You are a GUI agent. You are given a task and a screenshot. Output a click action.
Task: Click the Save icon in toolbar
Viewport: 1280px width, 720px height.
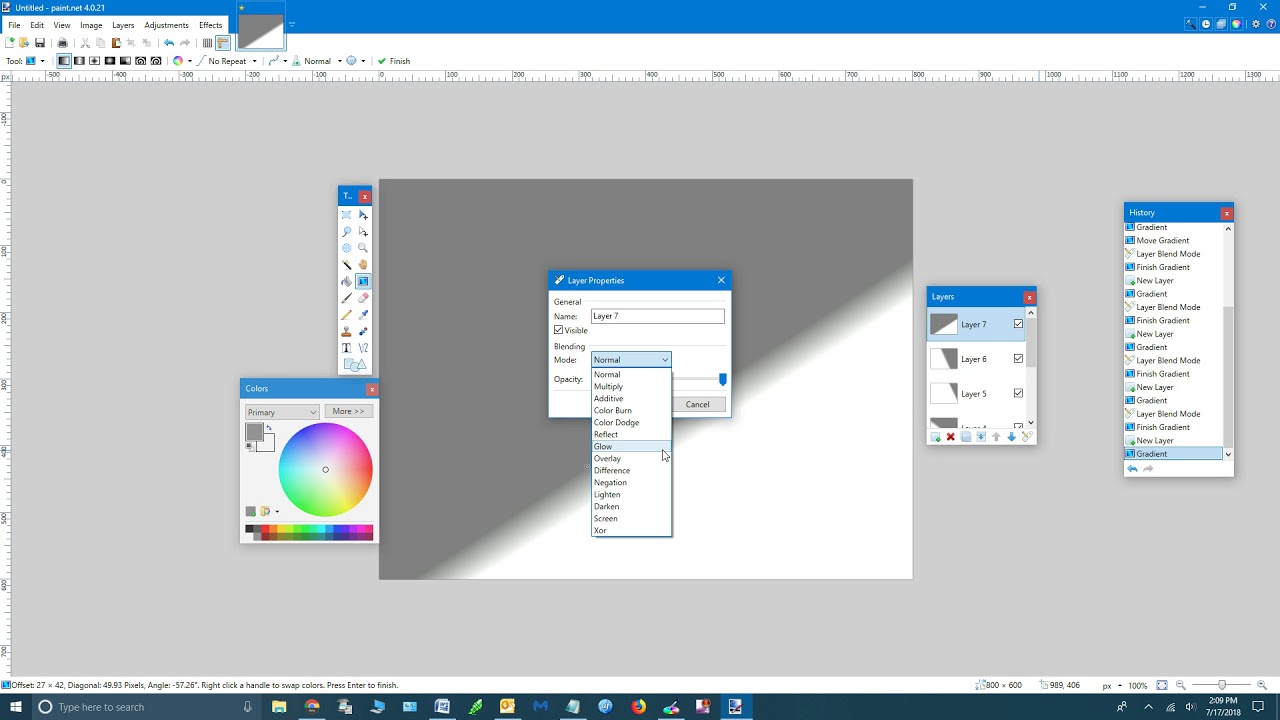pos(40,43)
